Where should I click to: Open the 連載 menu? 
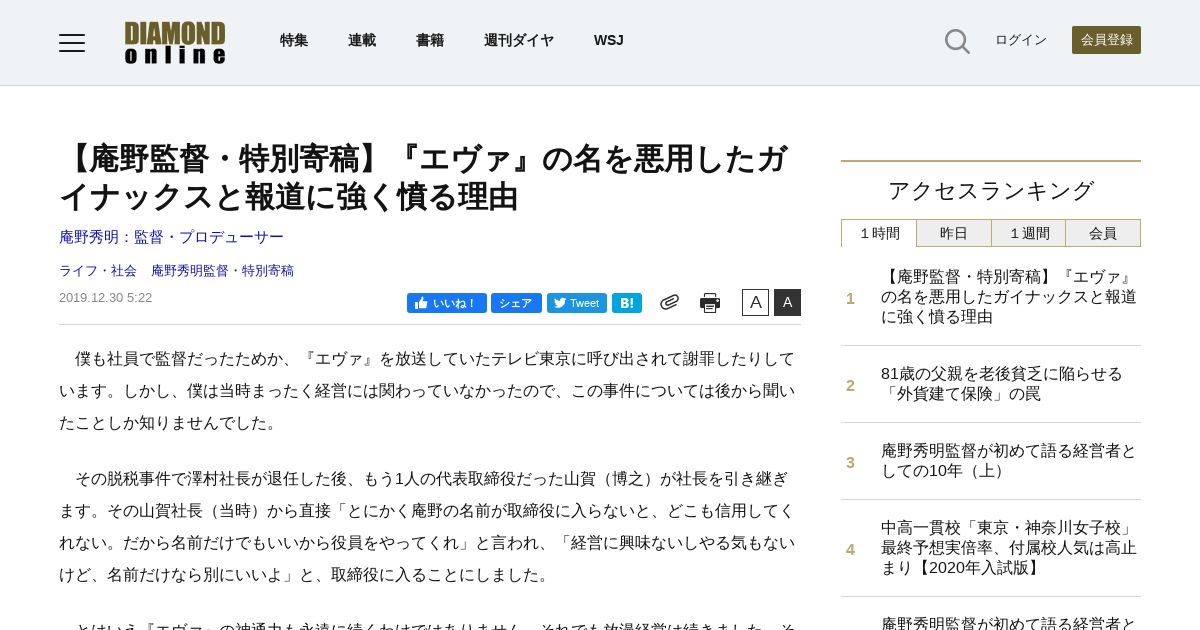362,40
